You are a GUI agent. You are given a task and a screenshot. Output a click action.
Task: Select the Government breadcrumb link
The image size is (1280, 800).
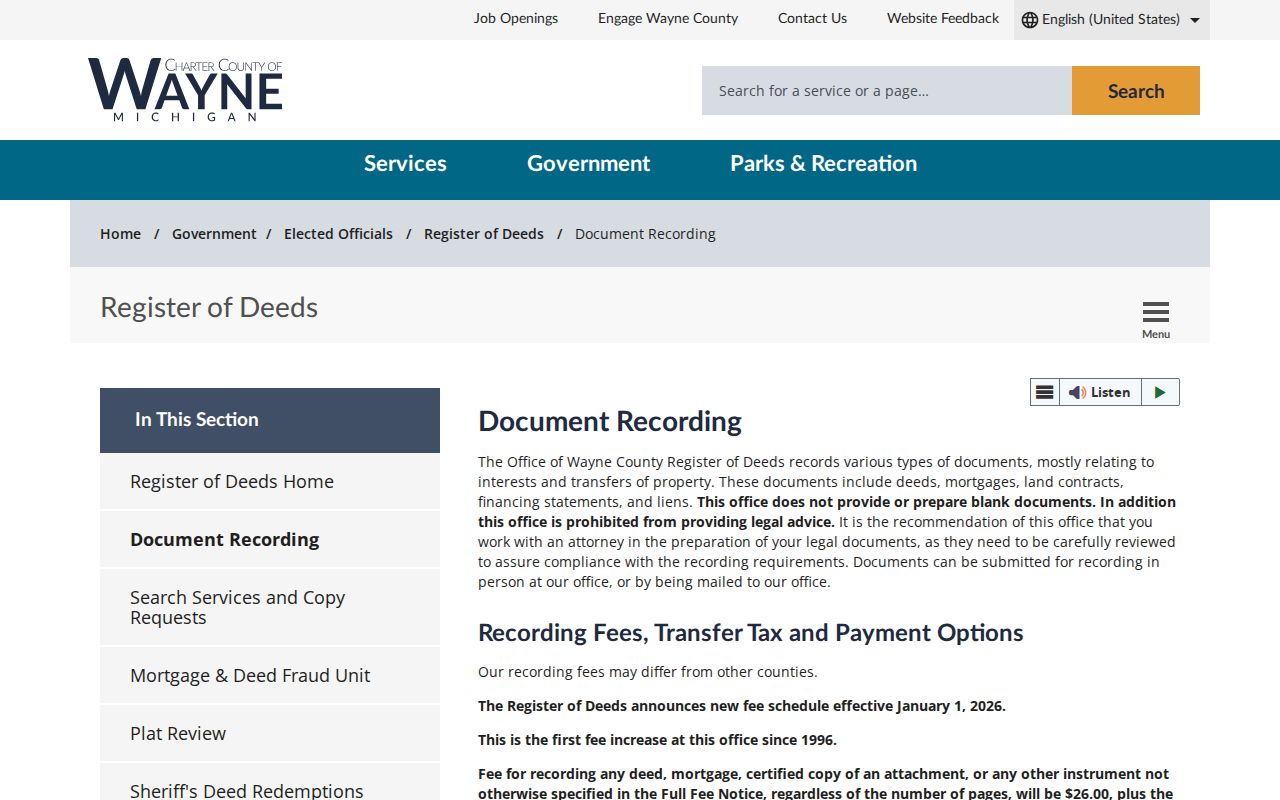click(214, 234)
